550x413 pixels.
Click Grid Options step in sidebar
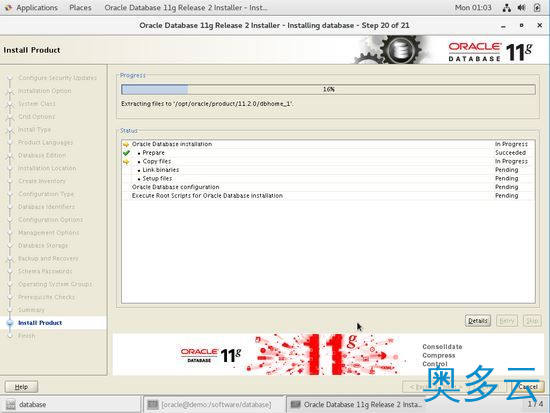pyautogui.click(x=36, y=116)
